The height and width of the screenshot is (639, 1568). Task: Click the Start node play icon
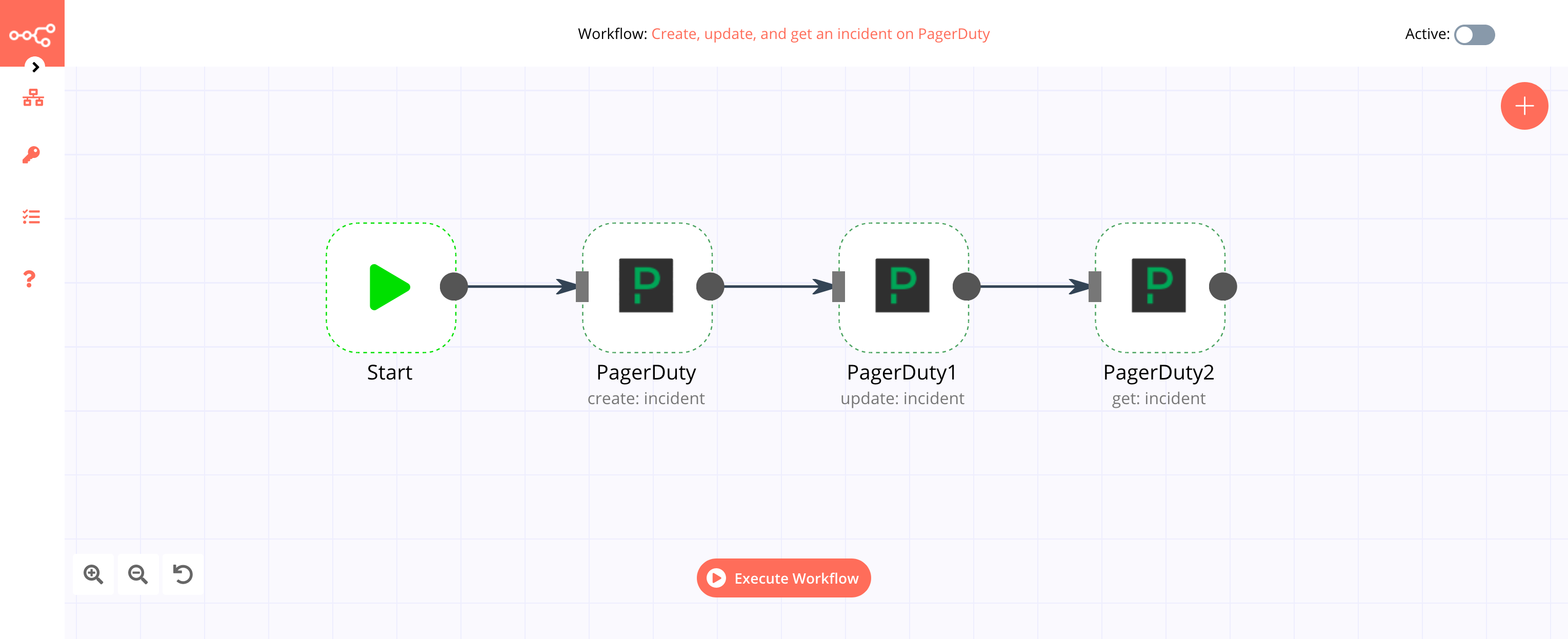[x=389, y=287]
